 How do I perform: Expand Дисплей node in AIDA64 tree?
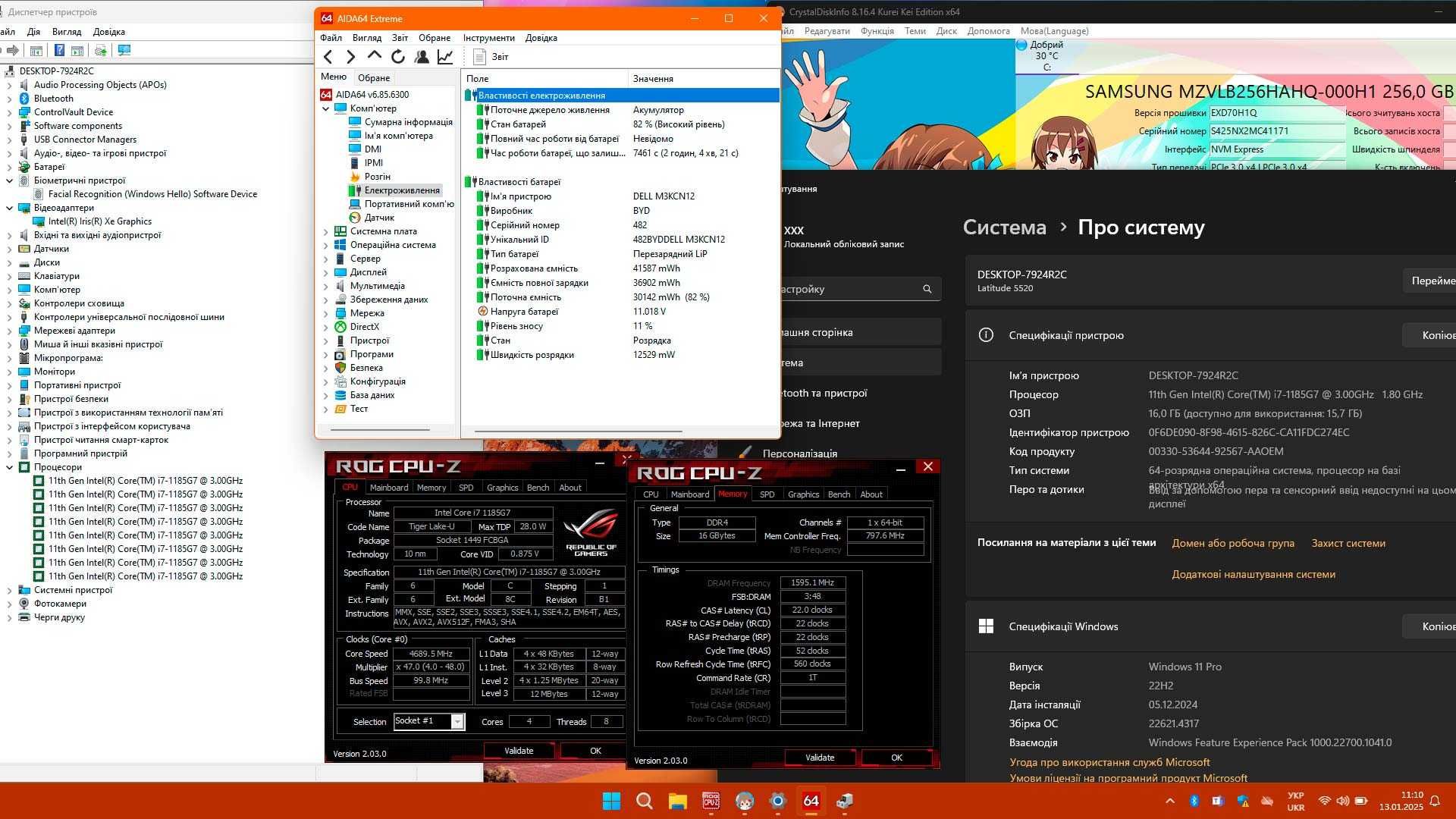point(326,272)
